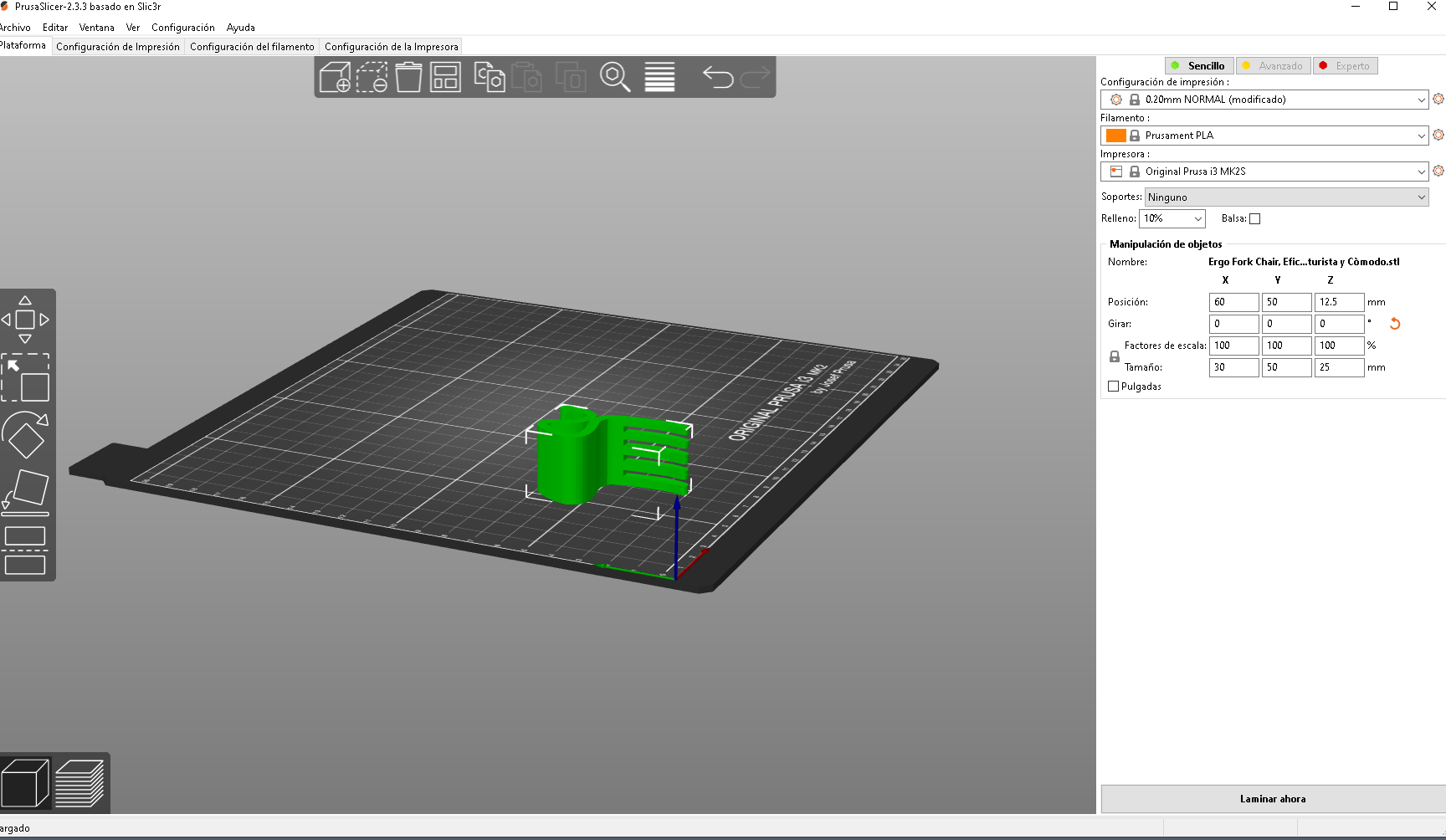
Task: Click the Laminar ahora button
Action: point(1273,799)
